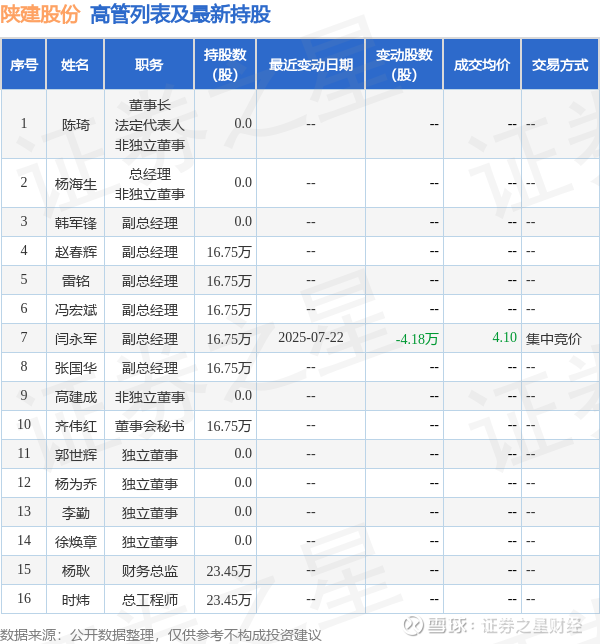Select the name 雷铭
The image size is (600, 644).
tap(76, 281)
